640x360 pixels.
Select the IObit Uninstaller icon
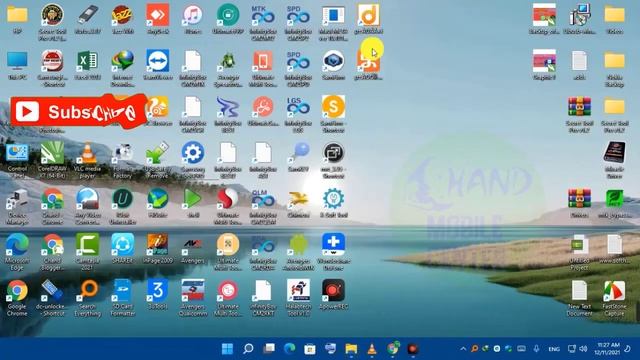[x=122, y=206]
